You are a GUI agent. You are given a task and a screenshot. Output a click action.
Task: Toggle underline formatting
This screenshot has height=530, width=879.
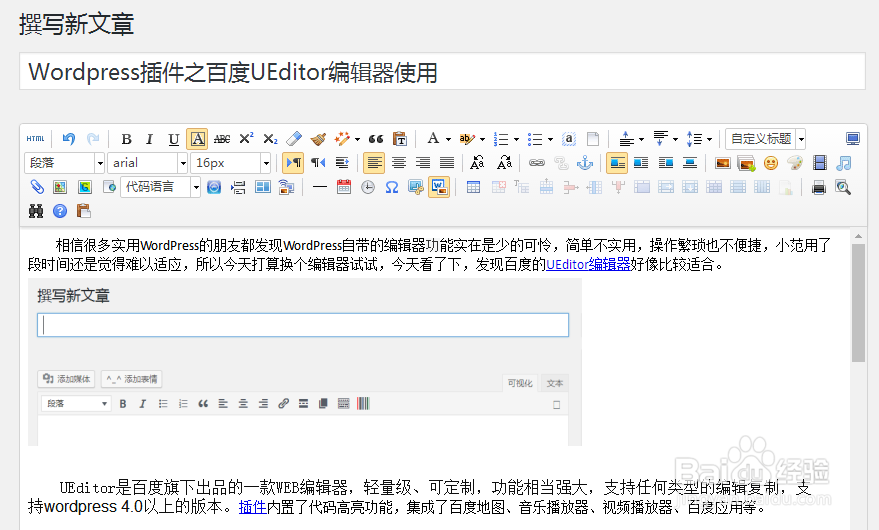(x=174, y=139)
